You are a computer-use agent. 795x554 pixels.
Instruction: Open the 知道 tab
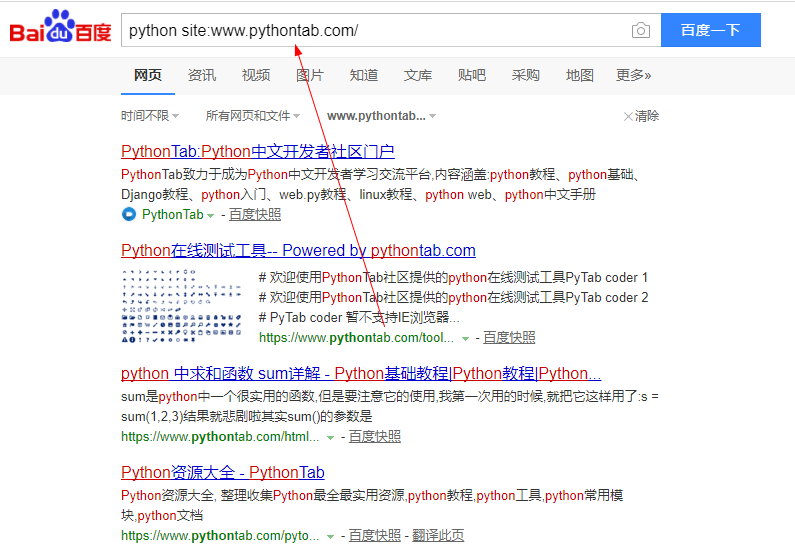(x=364, y=76)
